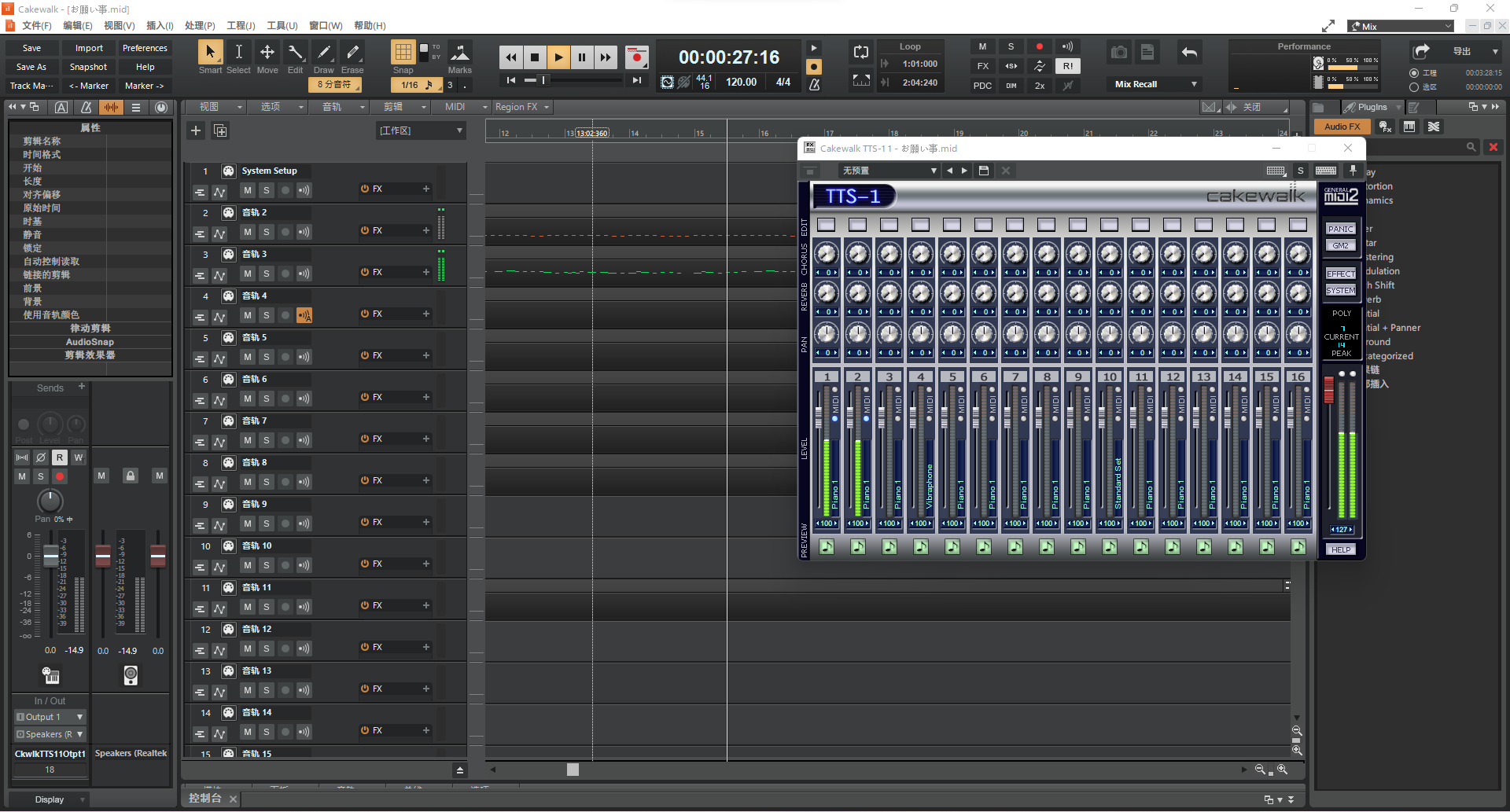Add an FX to 音轨 9 with plus

point(426,522)
